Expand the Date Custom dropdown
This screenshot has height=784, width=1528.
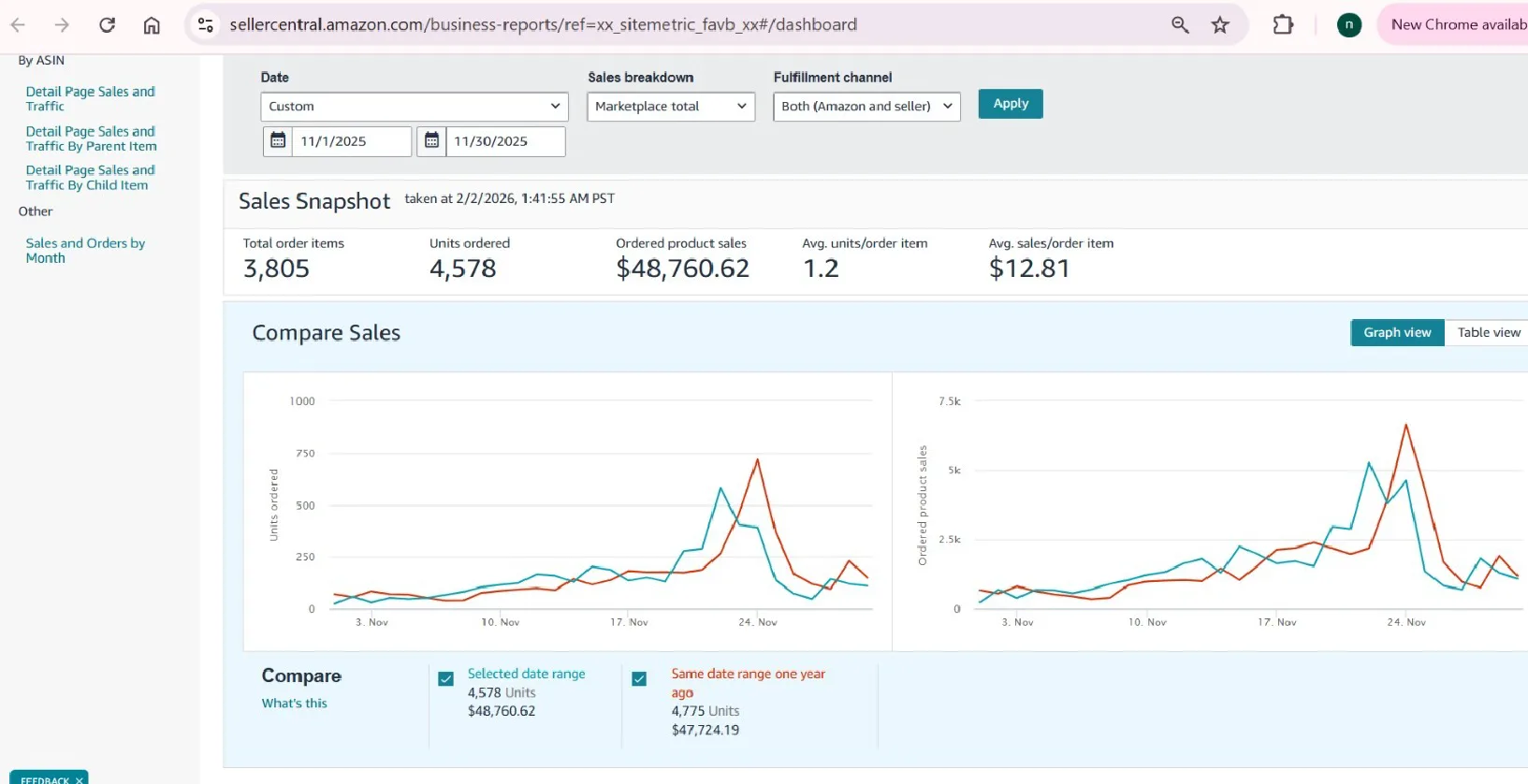point(414,107)
